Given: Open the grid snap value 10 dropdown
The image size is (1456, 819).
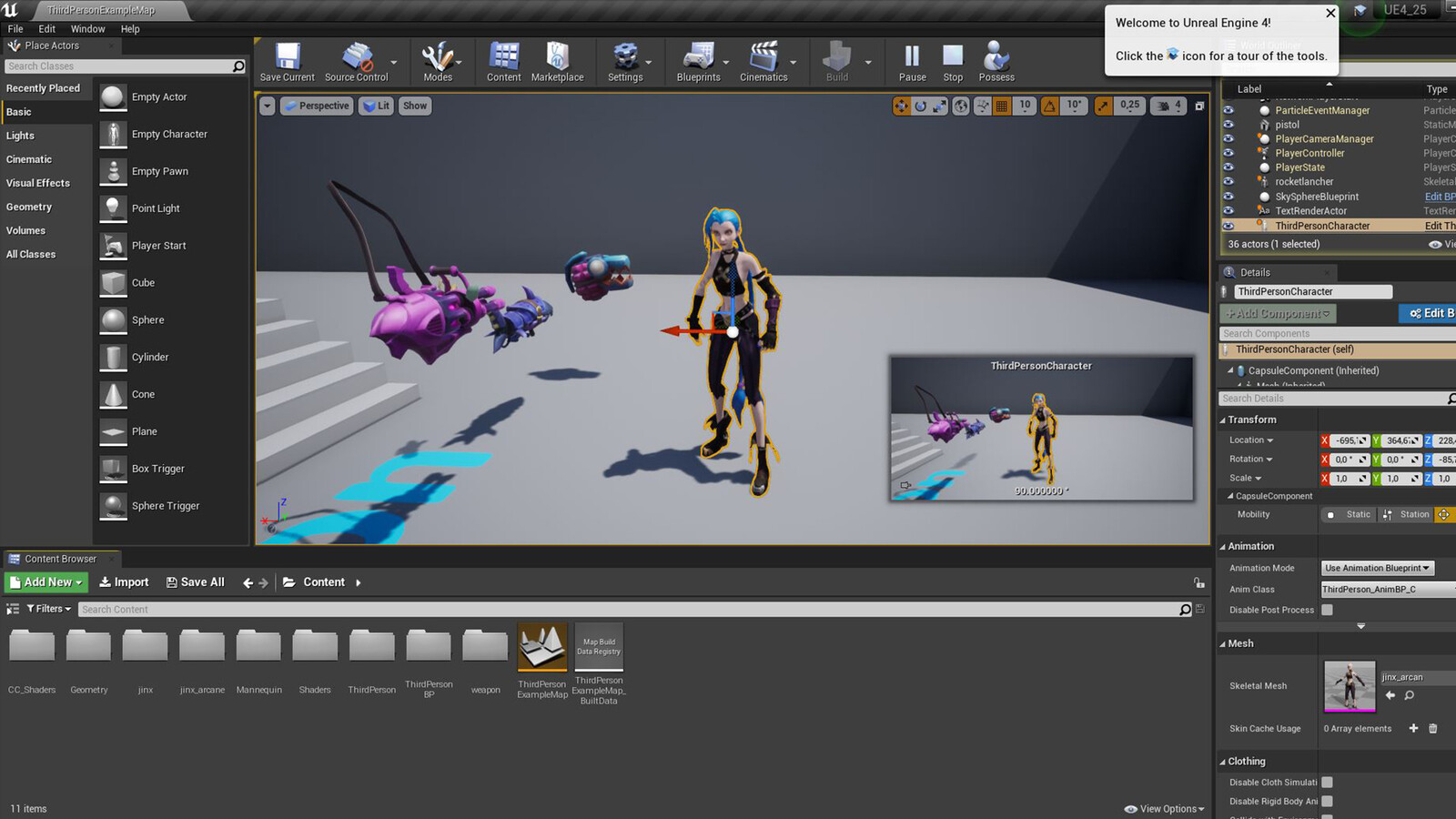Looking at the screenshot, I should (1025, 106).
